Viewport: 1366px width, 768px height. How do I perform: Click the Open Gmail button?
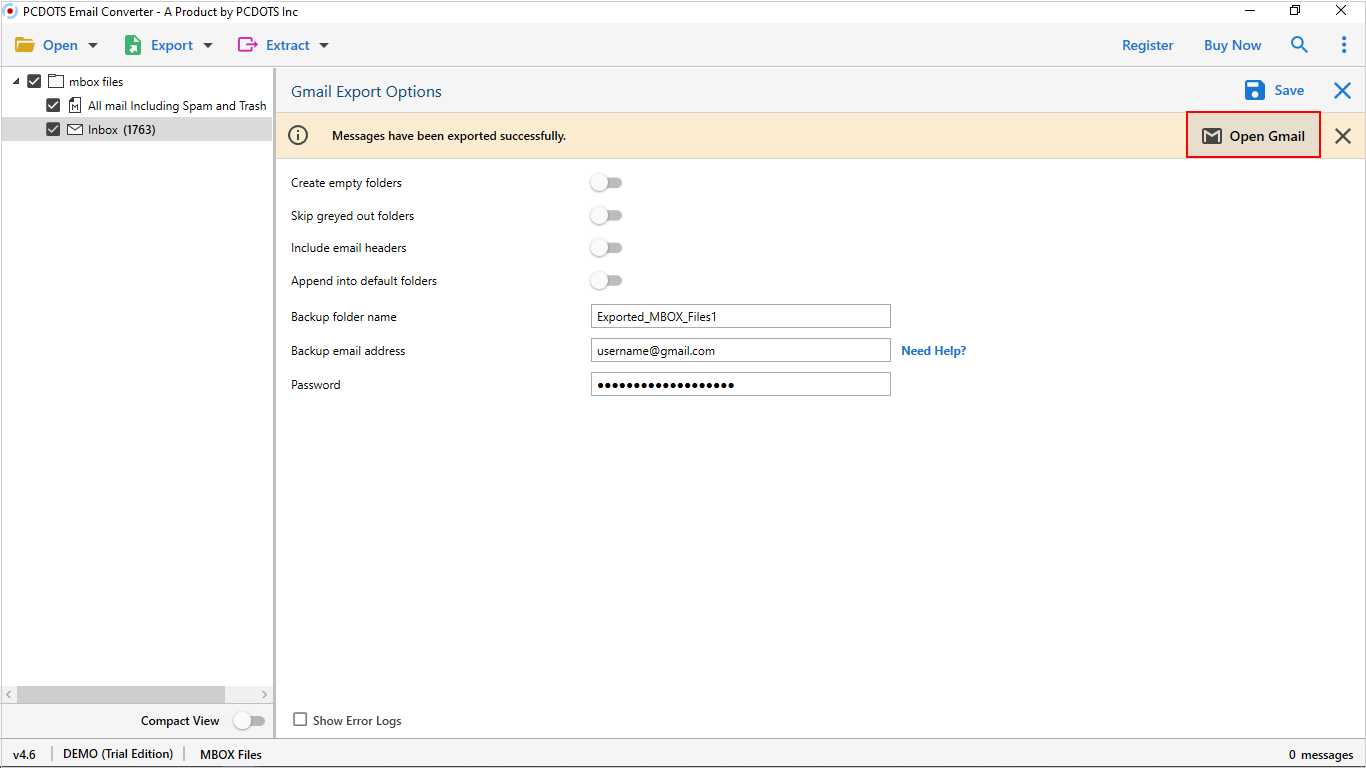[x=1253, y=135]
